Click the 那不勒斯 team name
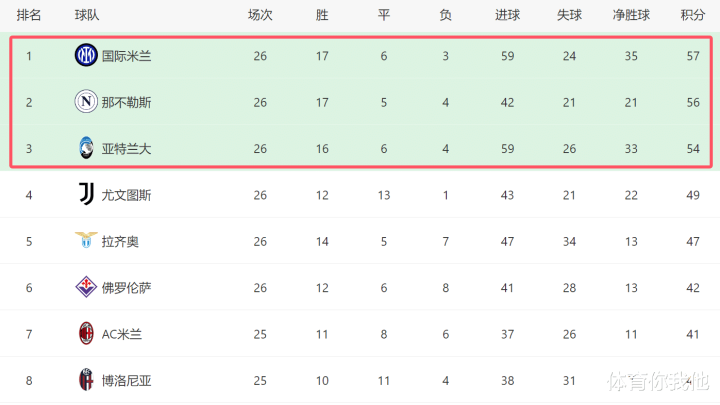Image resolution: width=720 pixels, height=405 pixels. pos(126,103)
